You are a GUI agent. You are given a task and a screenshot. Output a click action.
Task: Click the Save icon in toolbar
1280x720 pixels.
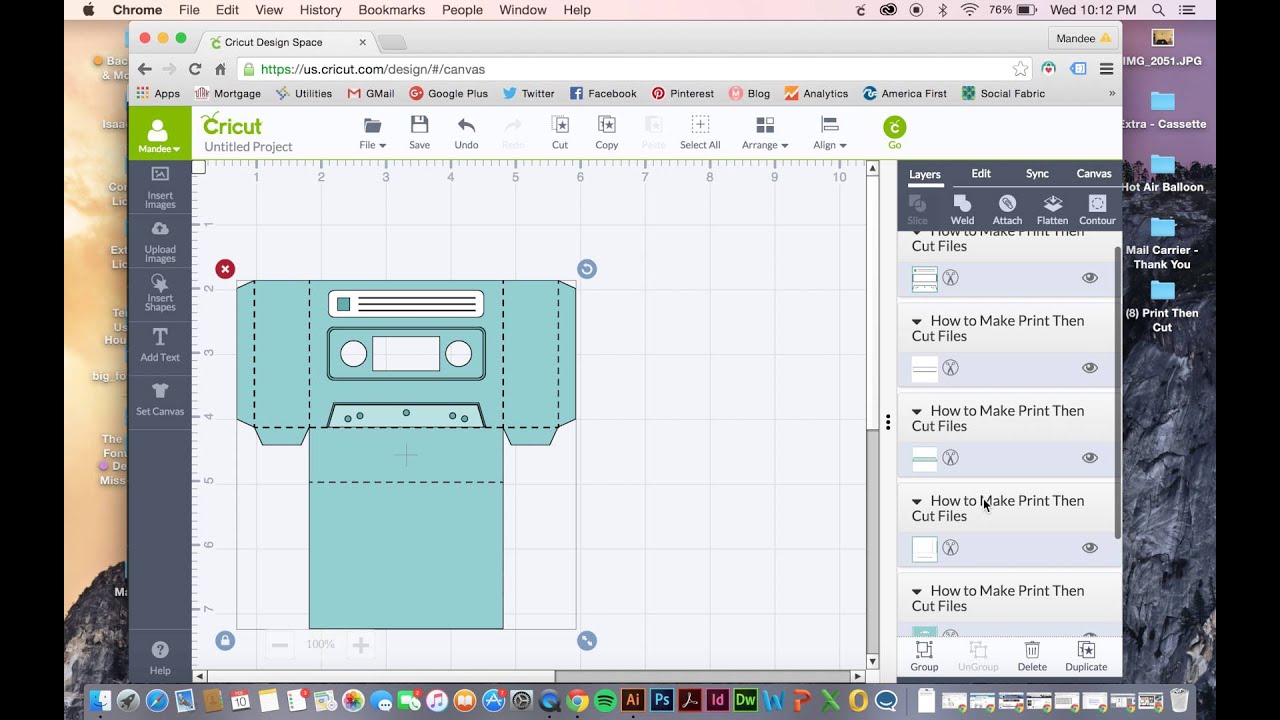419,132
